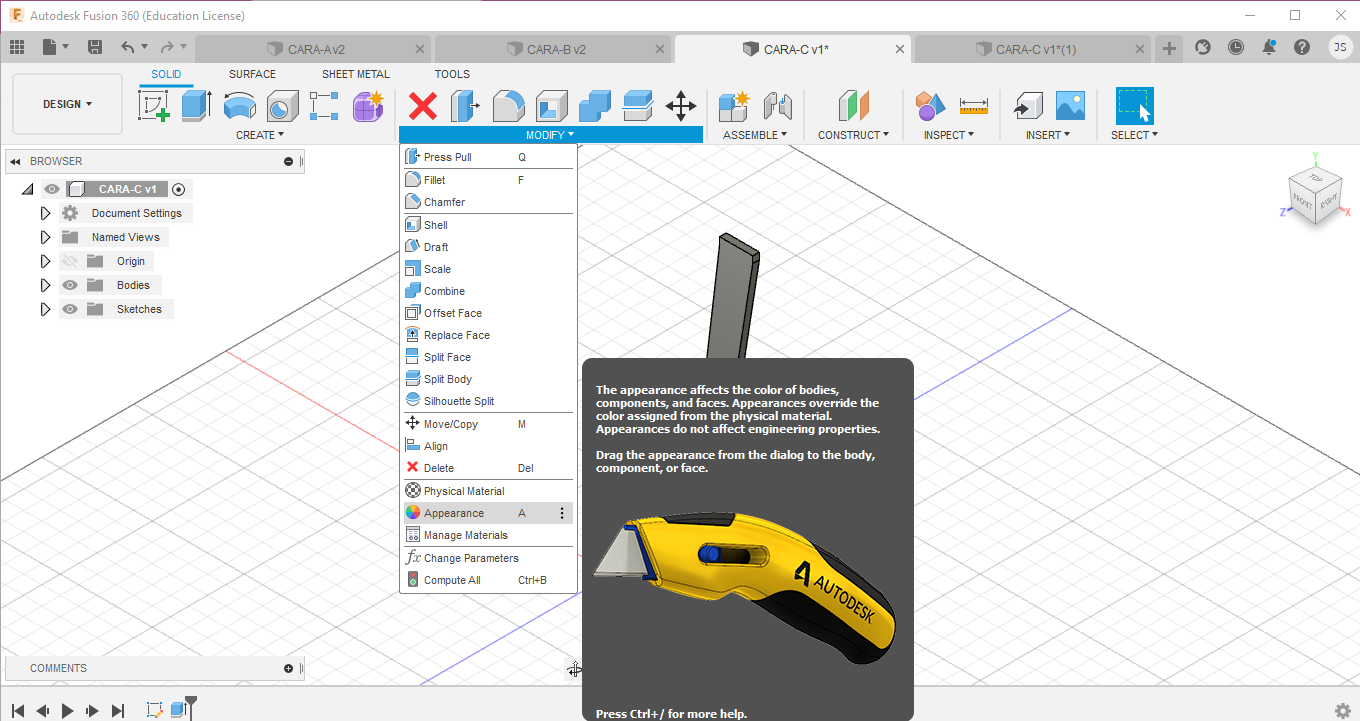The height and width of the screenshot is (721, 1360).
Task: Choose Physical Material in Modify menu
Action: pos(487,491)
